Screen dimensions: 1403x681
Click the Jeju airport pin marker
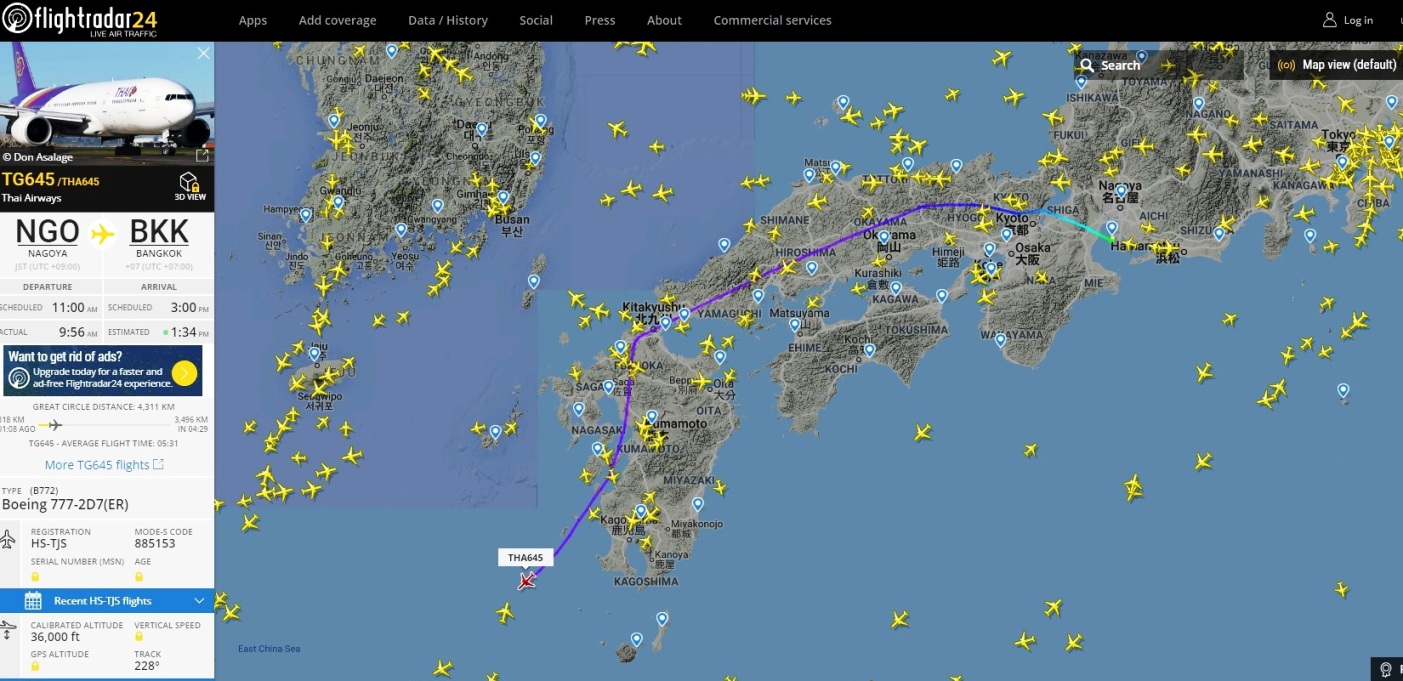pos(315,353)
